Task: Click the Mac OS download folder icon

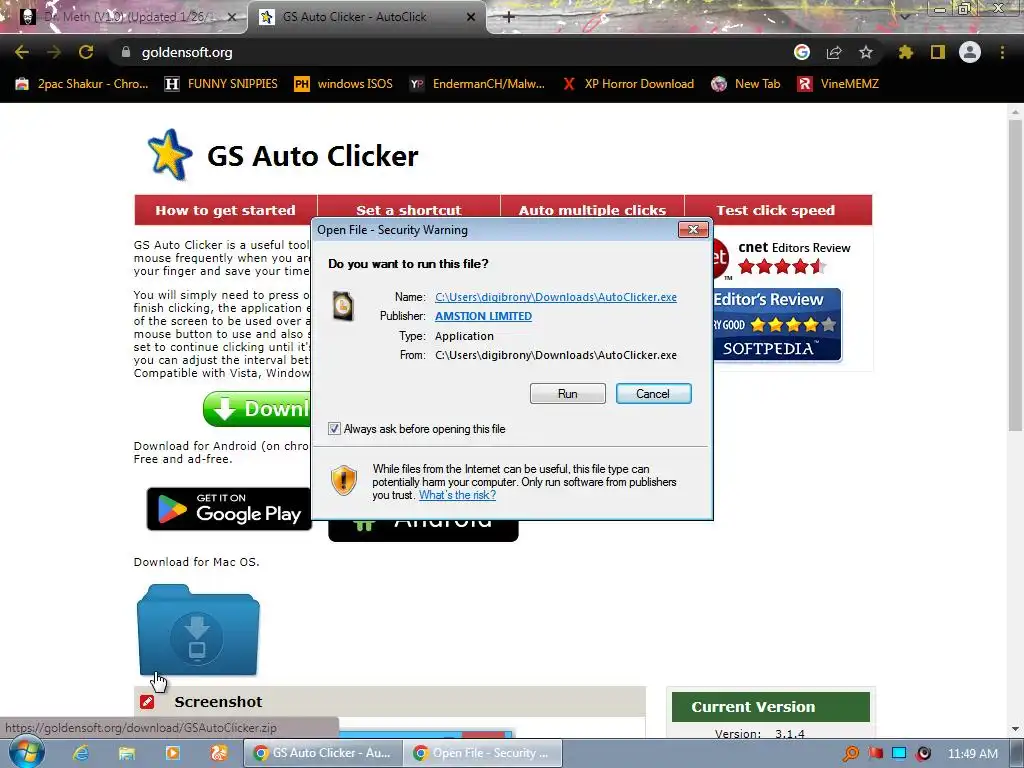Action: tap(198, 630)
